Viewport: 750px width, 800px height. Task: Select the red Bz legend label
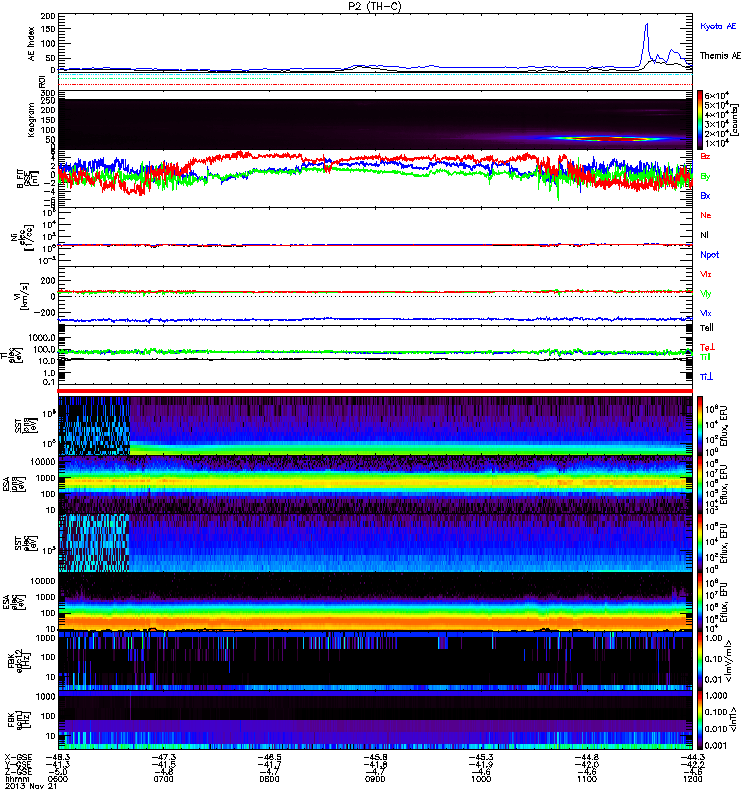coord(706,157)
